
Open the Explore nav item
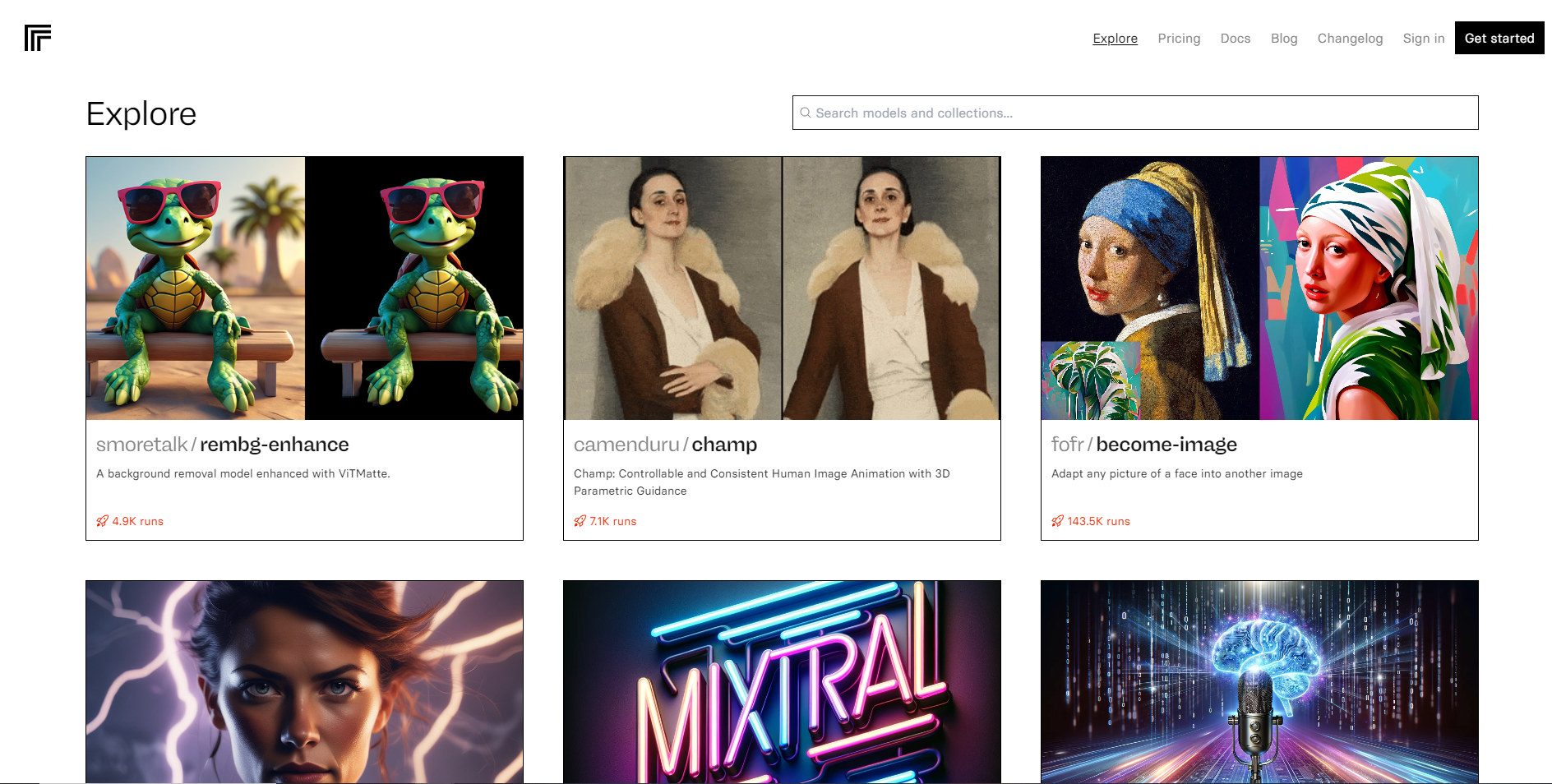click(1115, 39)
